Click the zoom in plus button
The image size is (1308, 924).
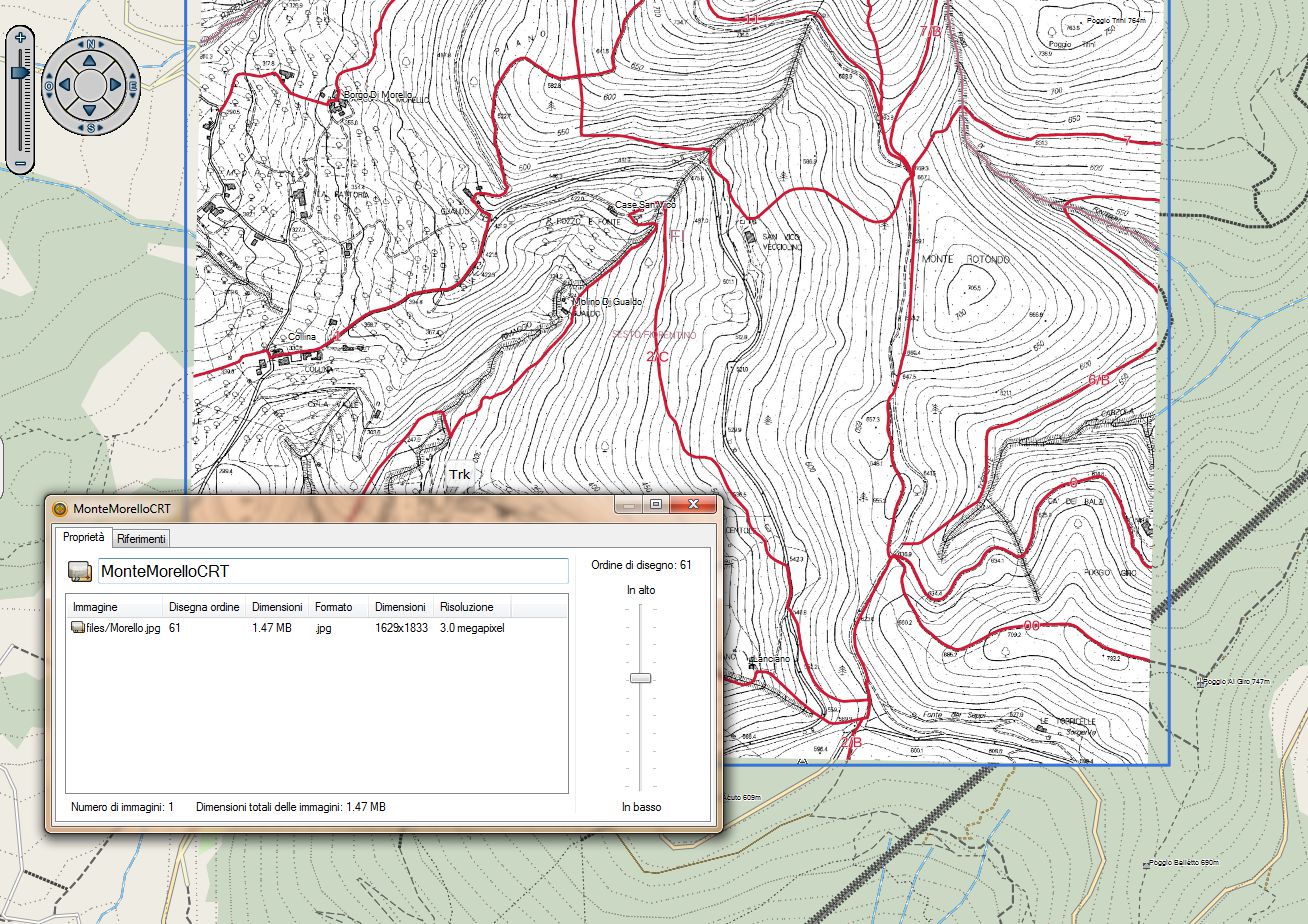tap(20, 38)
